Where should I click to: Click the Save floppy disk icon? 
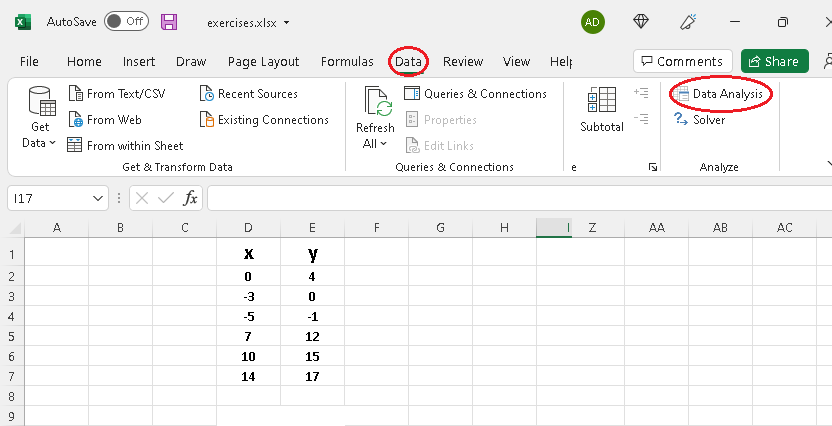coord(169,22)
